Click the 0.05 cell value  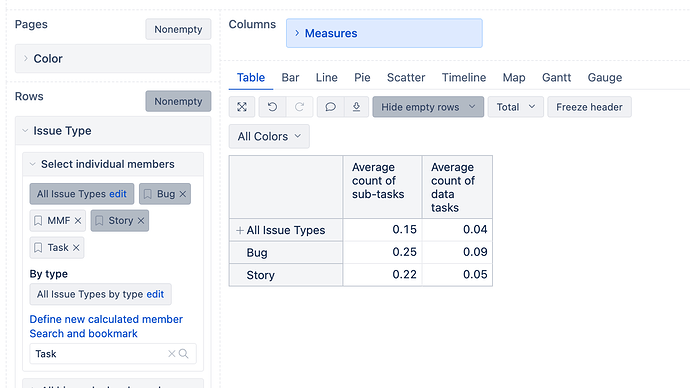click(x=475, y=275)
